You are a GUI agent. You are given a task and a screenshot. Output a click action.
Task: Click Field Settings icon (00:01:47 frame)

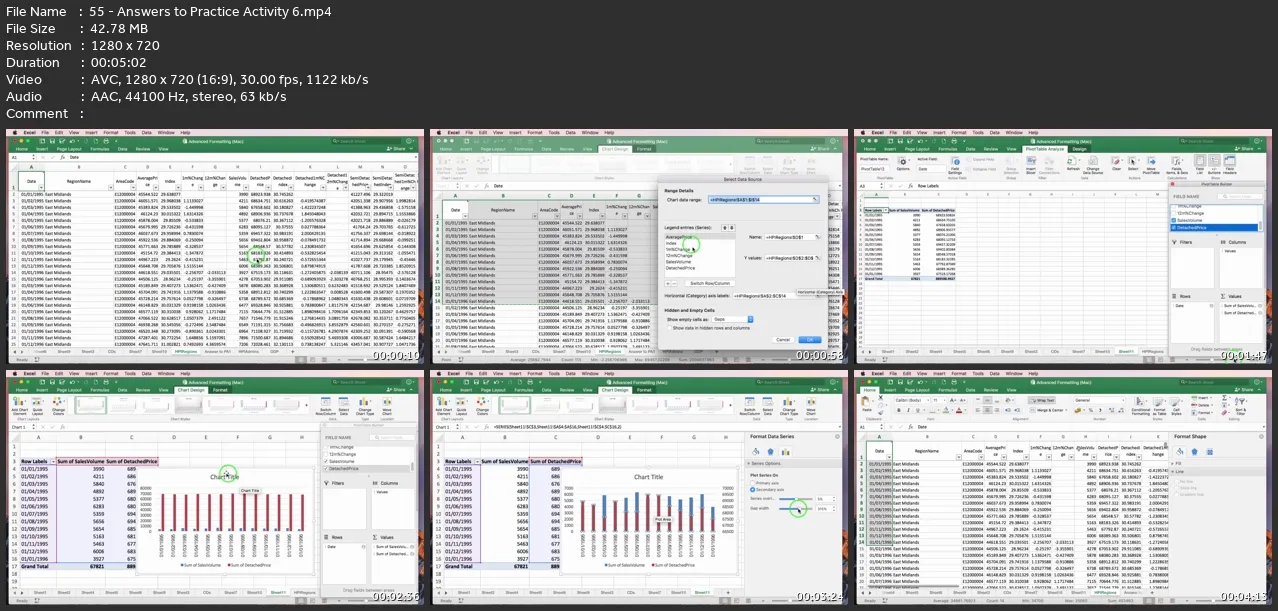coord(955,162)
